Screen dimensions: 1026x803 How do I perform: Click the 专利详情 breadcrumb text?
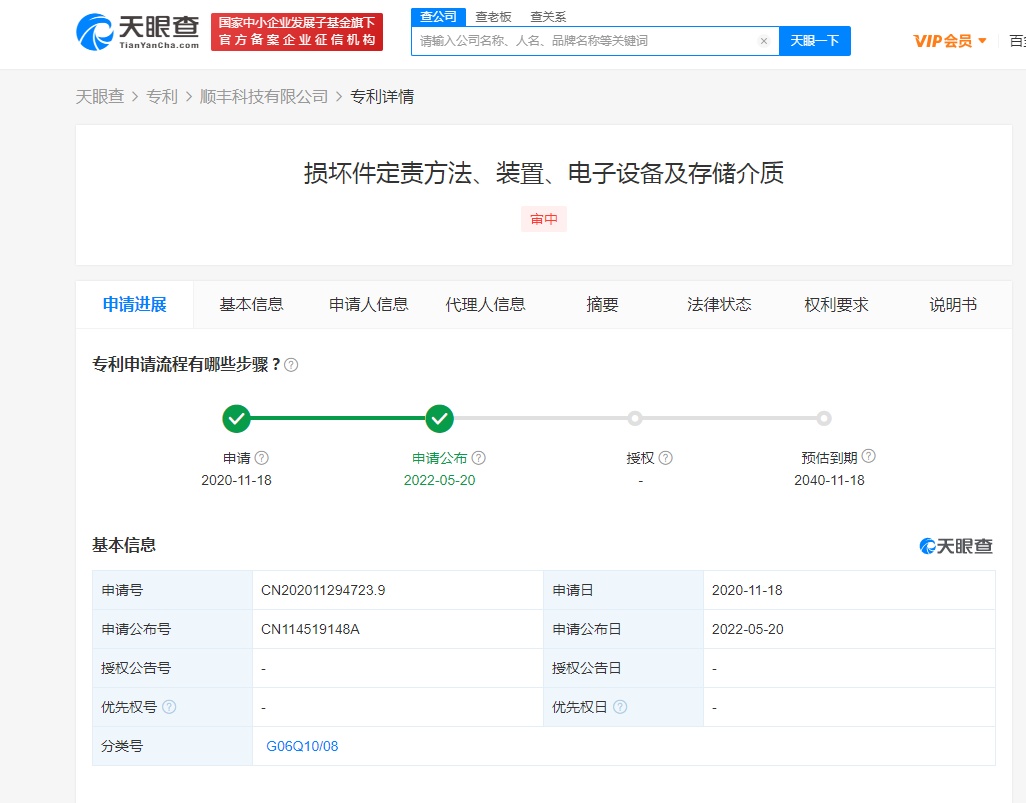click(382, 97)
